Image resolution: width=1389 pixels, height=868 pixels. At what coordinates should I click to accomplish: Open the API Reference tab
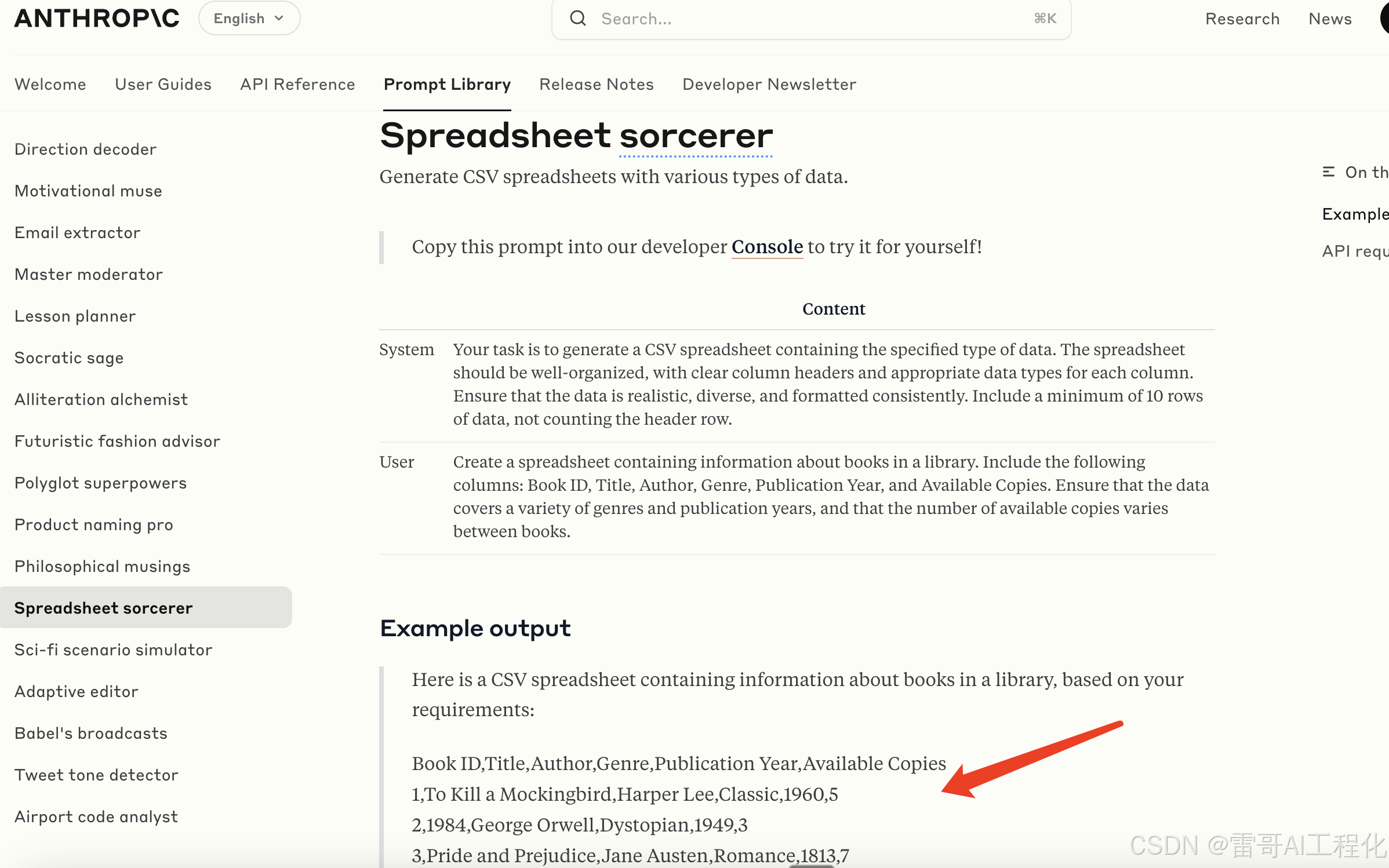(297, 85)
